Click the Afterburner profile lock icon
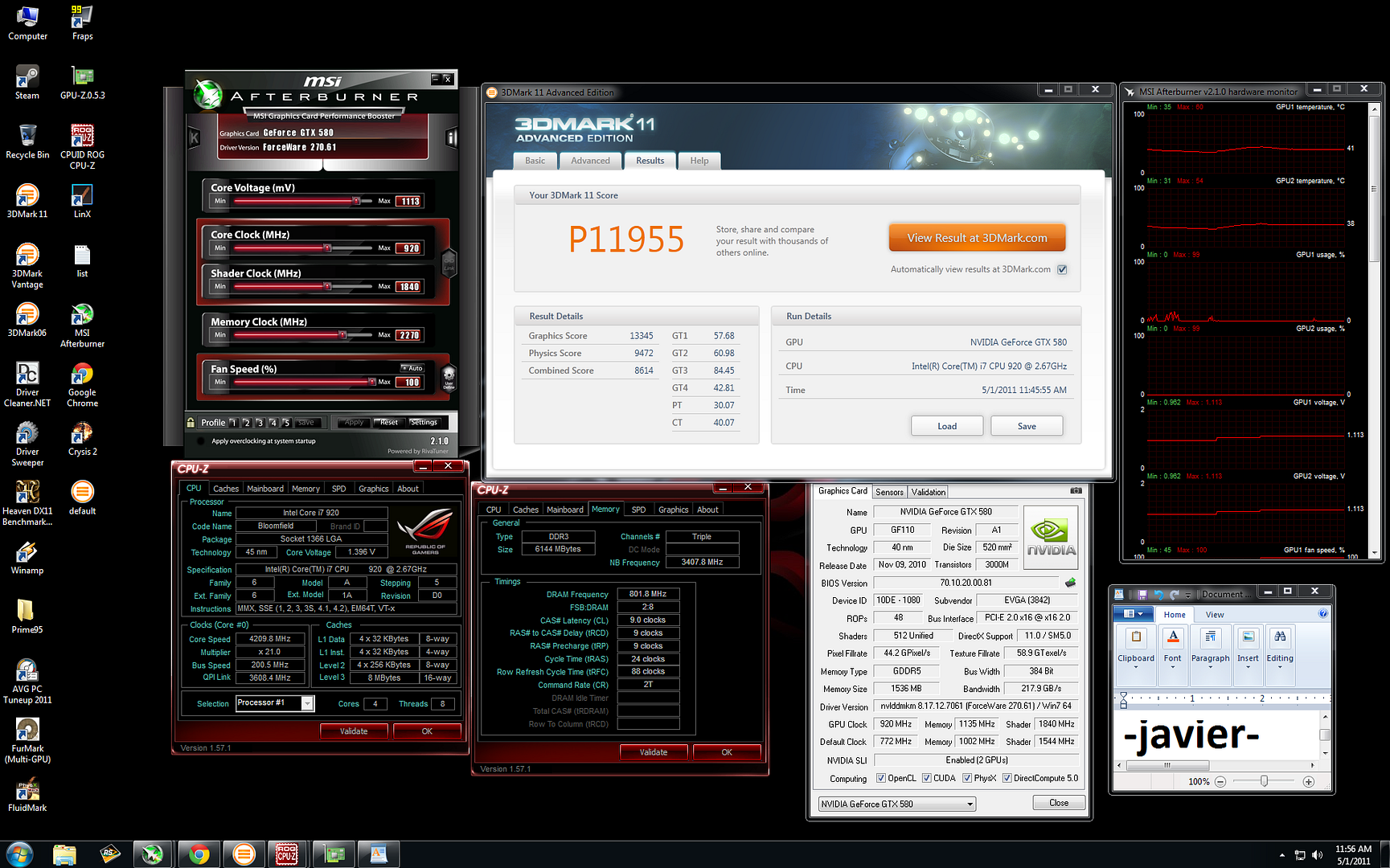Image resolution: width=1390 pixels, height=868 pixels. 191,422
